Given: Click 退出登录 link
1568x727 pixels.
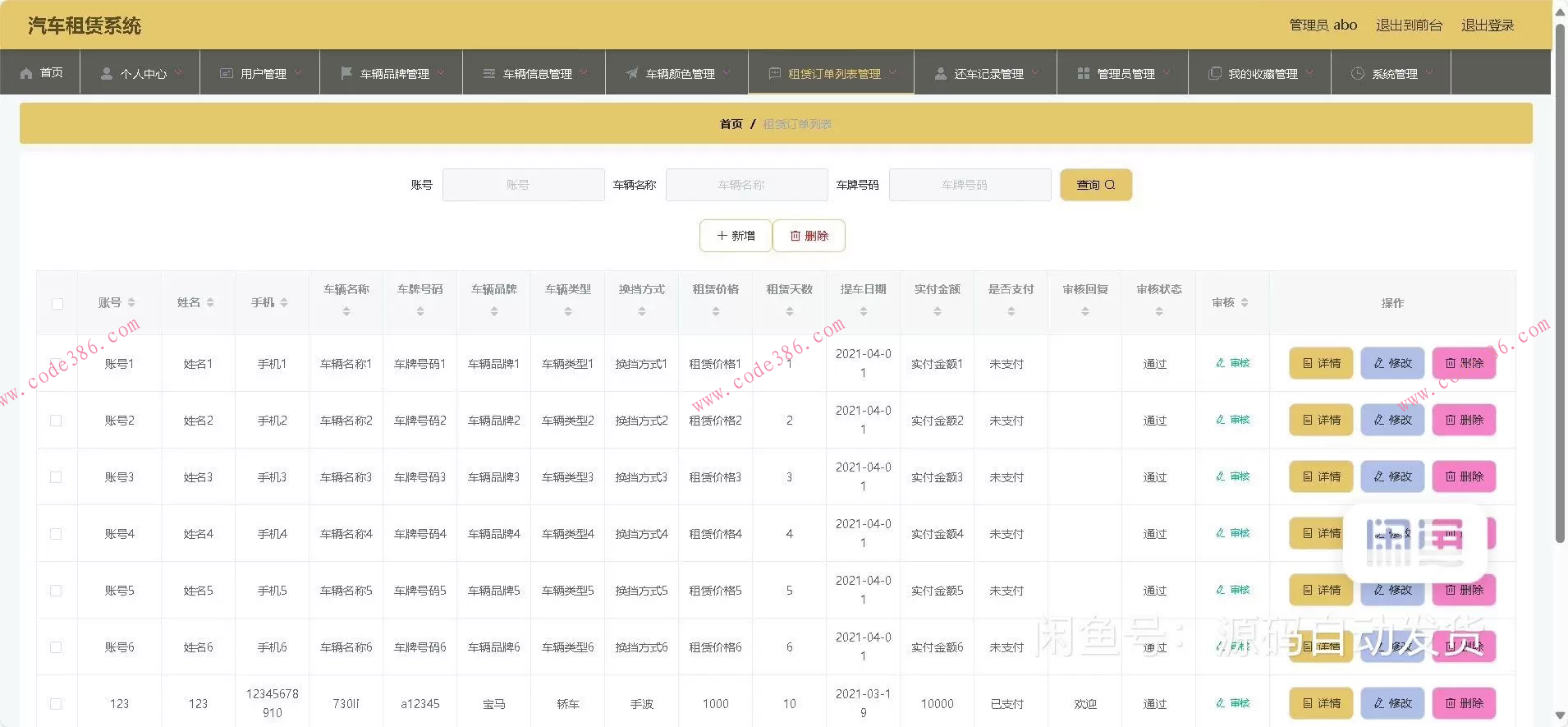Looking at the screenshot, I should pos(1488,25).
